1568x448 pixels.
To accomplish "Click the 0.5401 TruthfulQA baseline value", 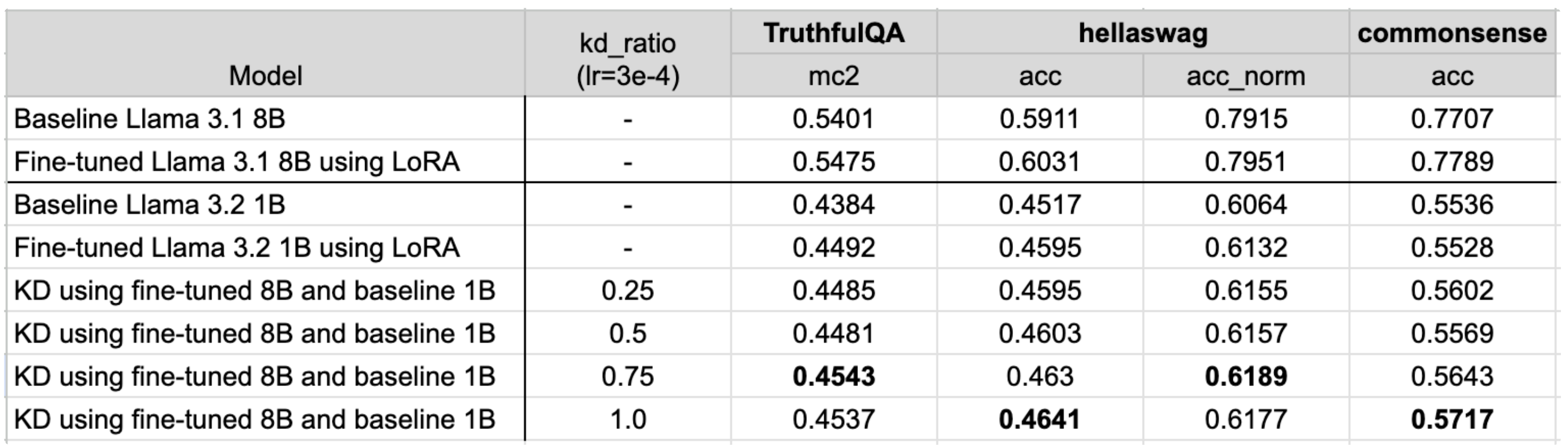I will click(834, 119).
